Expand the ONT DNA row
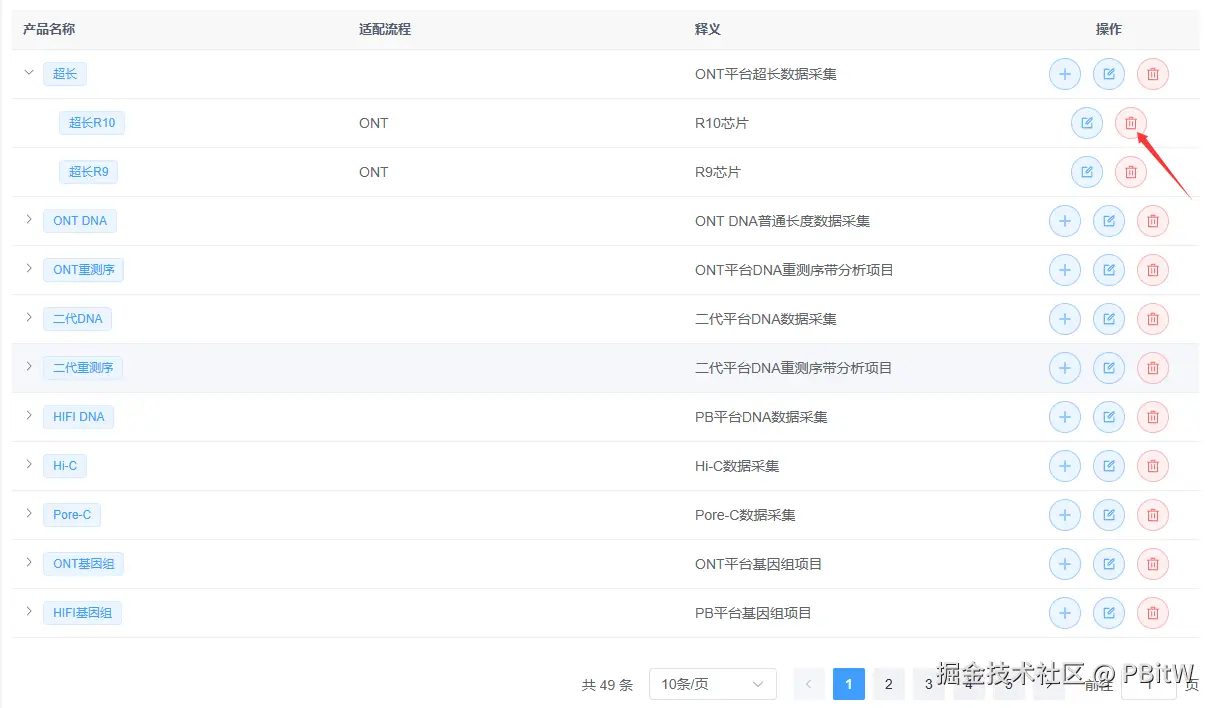Viewport: 1214px width, 708px height. click(29, 219)
